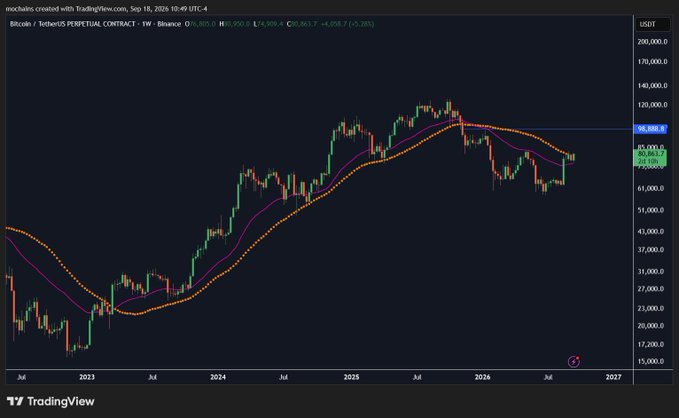The width and height of the screenshot is (679, 418).
Task: Click the Jul label between 2023 and 2024
Action: (x=152, y=377)
